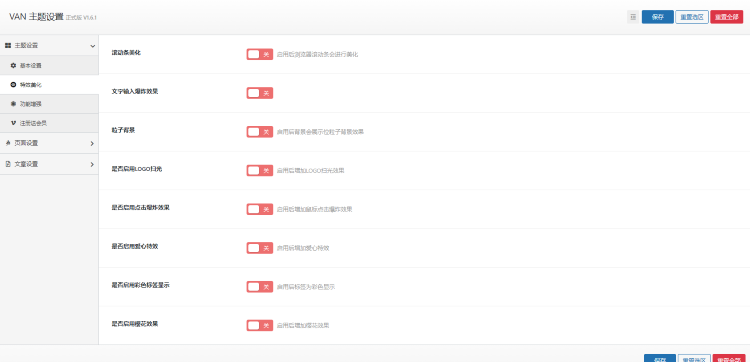Click the 滚动条美化 label
Image resolution: width=750 pixels, height=362 pixels.
tap(126, 53)
